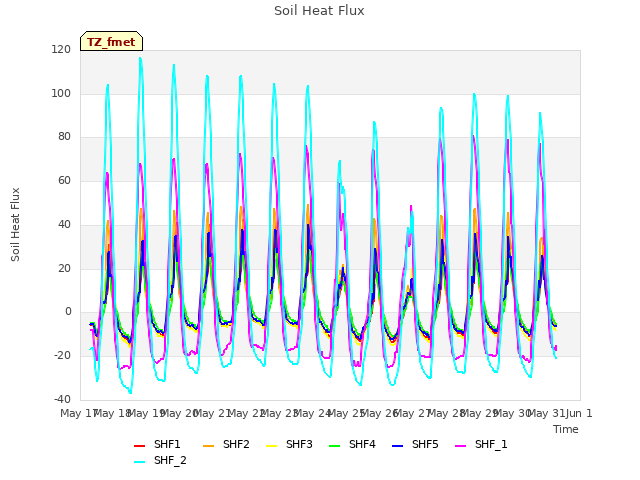Click the vertical Soil Heat Flux axis label
640x480 pixels.
[x=15, y=224]
